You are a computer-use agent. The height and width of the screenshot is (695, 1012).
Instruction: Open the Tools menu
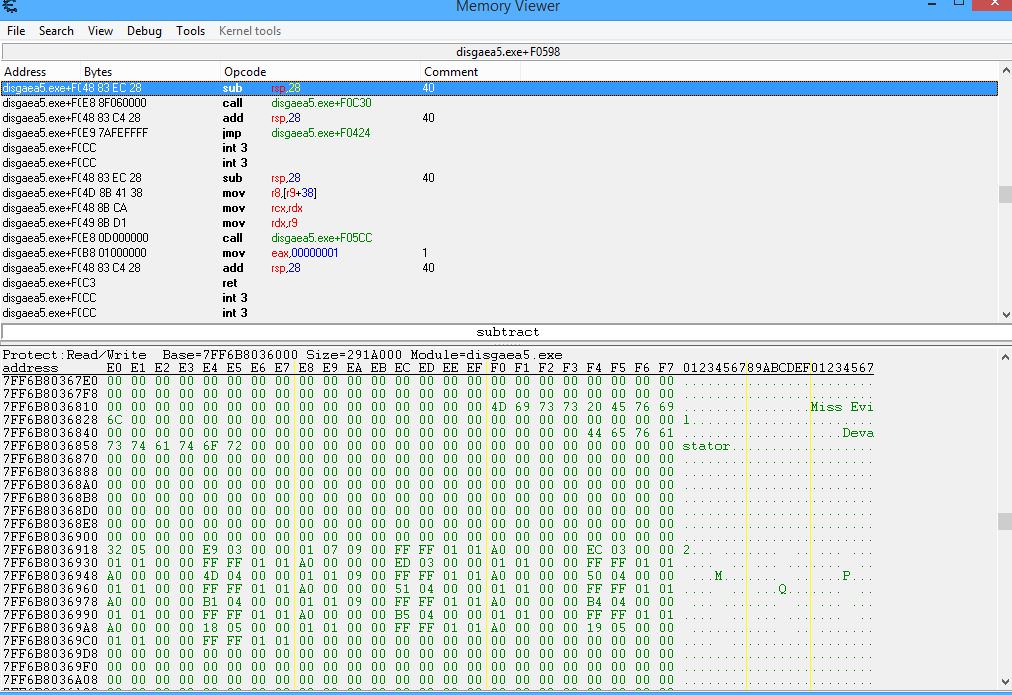pyautogui.click(x=190, y=31)
